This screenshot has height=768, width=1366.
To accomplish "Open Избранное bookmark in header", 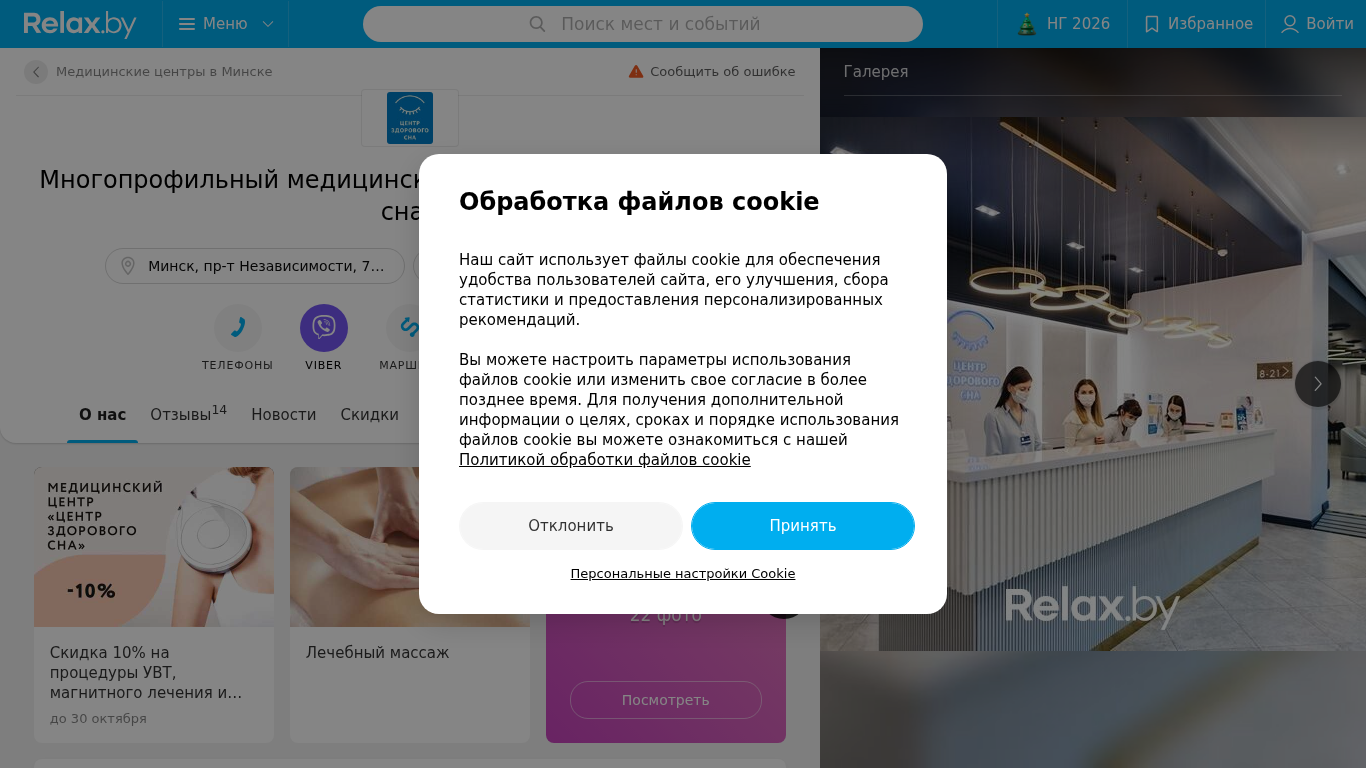I will point(1197,24).
